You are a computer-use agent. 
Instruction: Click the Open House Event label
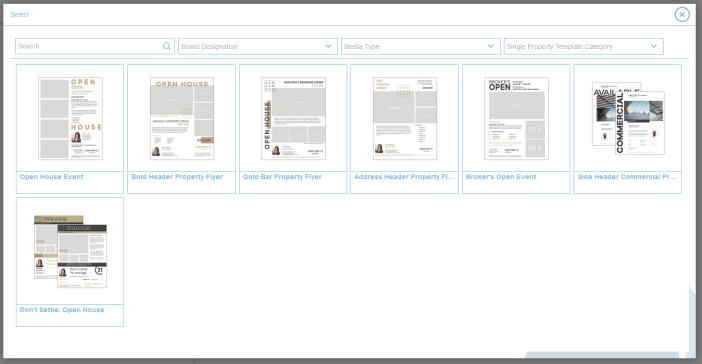[x=51, y=177]
